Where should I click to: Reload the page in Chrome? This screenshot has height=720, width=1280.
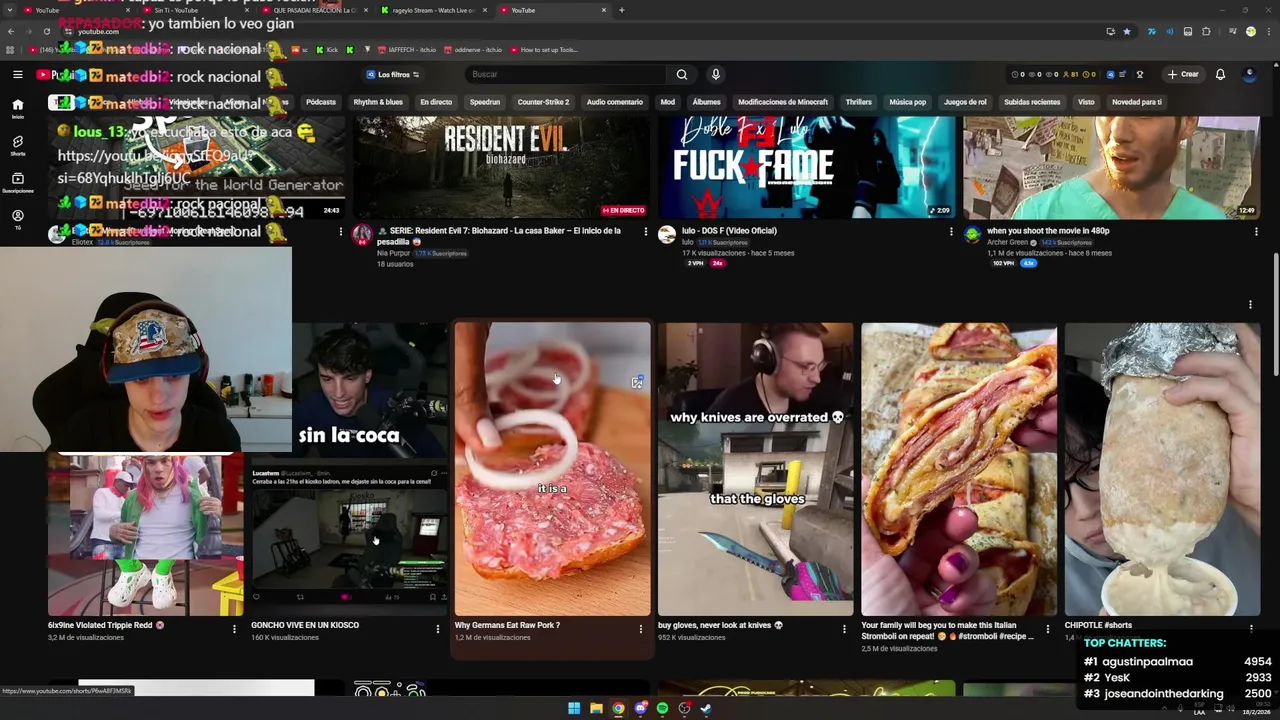pyautogui.click(x=46, y=31)
